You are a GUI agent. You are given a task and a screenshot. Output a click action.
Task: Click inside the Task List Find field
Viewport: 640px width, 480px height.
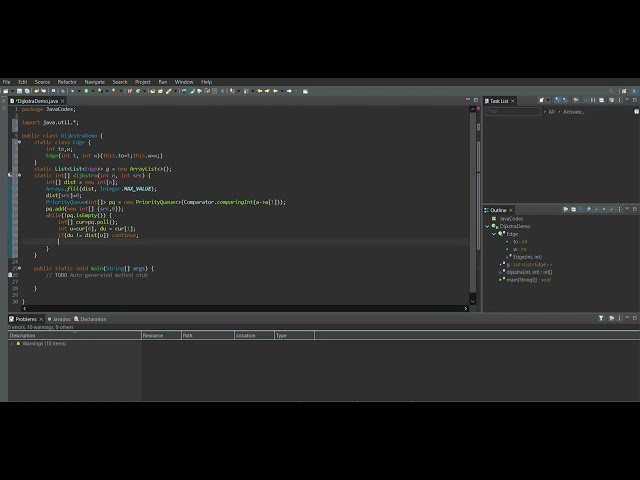pos(513,111)
